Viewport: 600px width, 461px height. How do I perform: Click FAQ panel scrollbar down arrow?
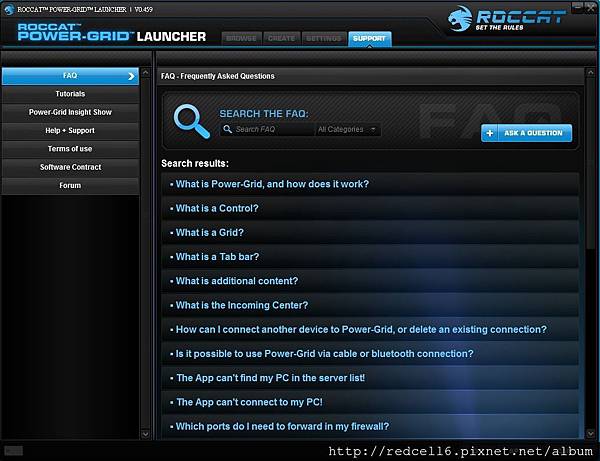[x=590, y=434]
